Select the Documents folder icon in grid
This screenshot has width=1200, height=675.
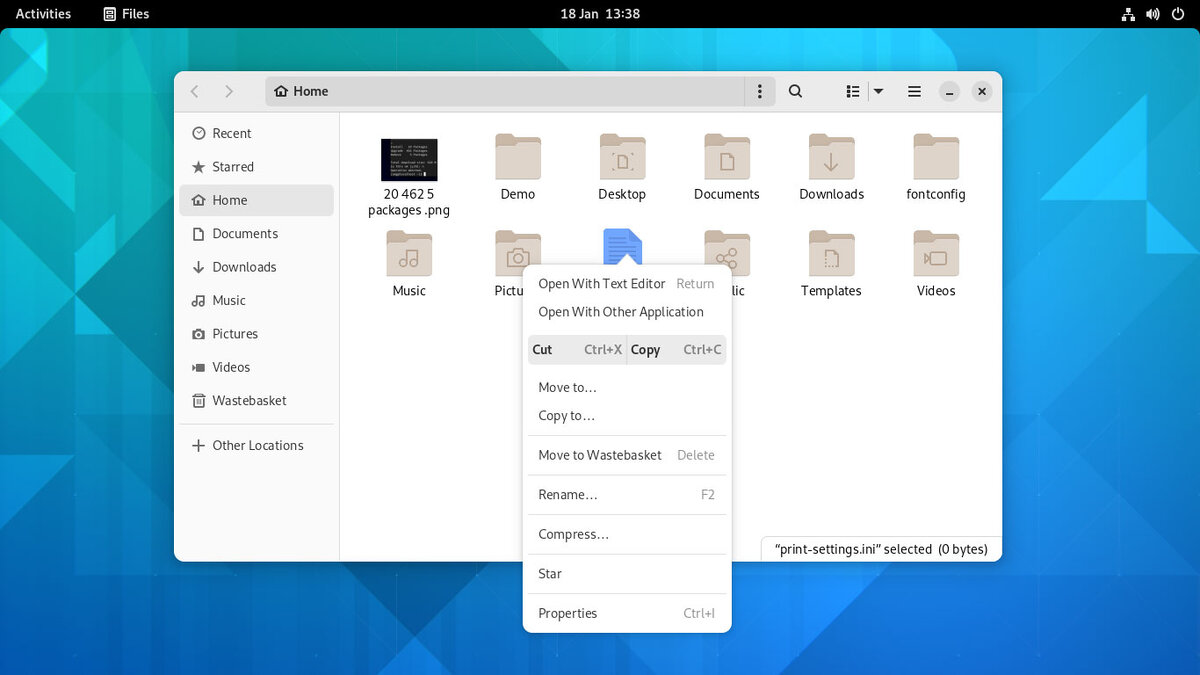point(727,157)
